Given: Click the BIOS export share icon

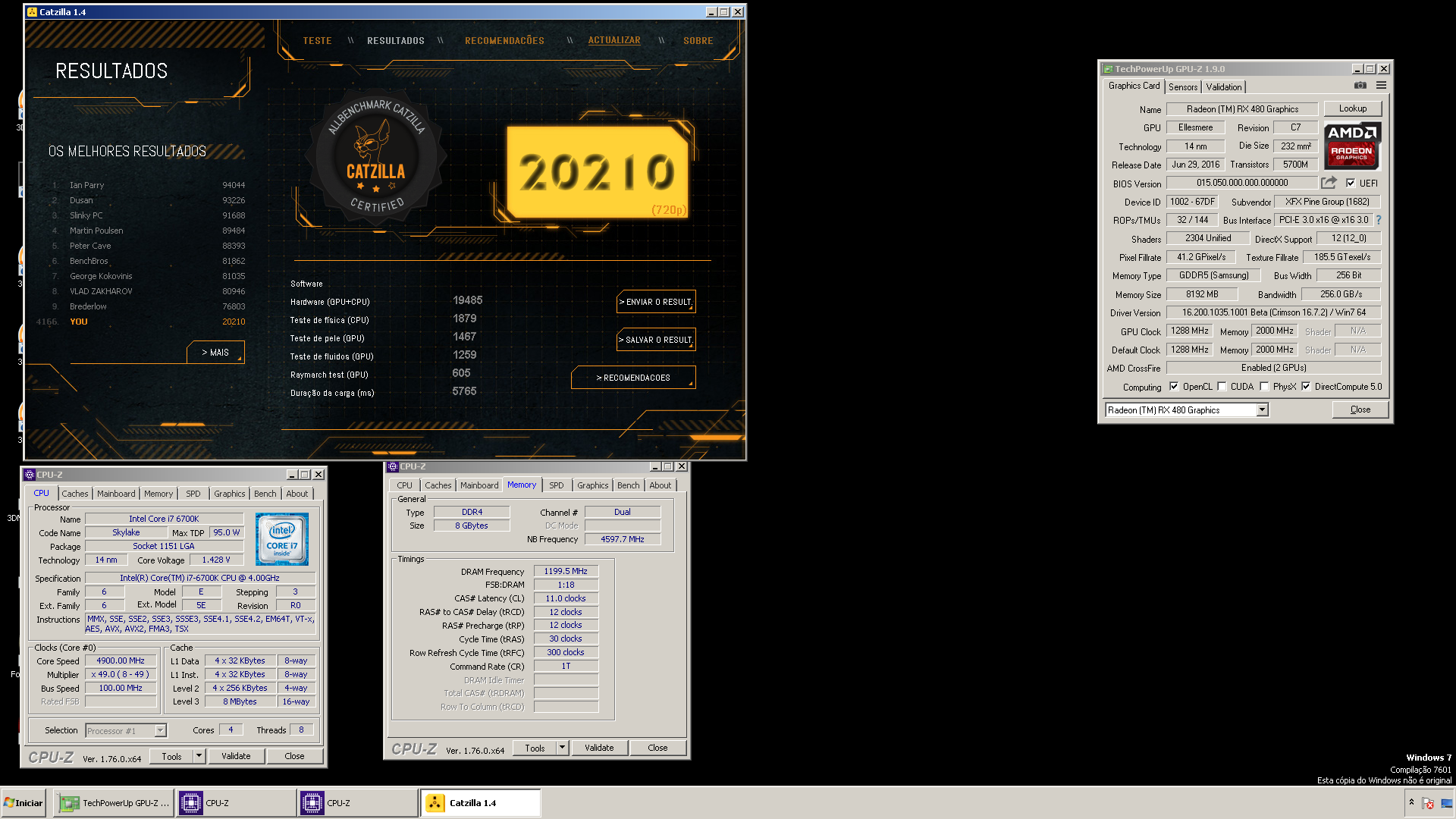Looking at the screenshot, I should tap(1329, 183).
